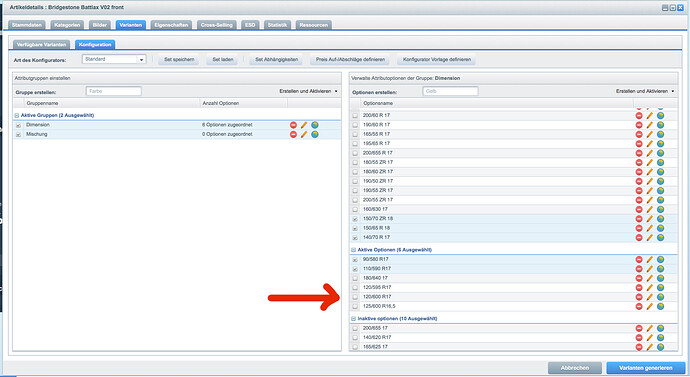The image size is (690, 377).
Task: Open translation globe for 110/590 R17
Action: click(661, 269)
